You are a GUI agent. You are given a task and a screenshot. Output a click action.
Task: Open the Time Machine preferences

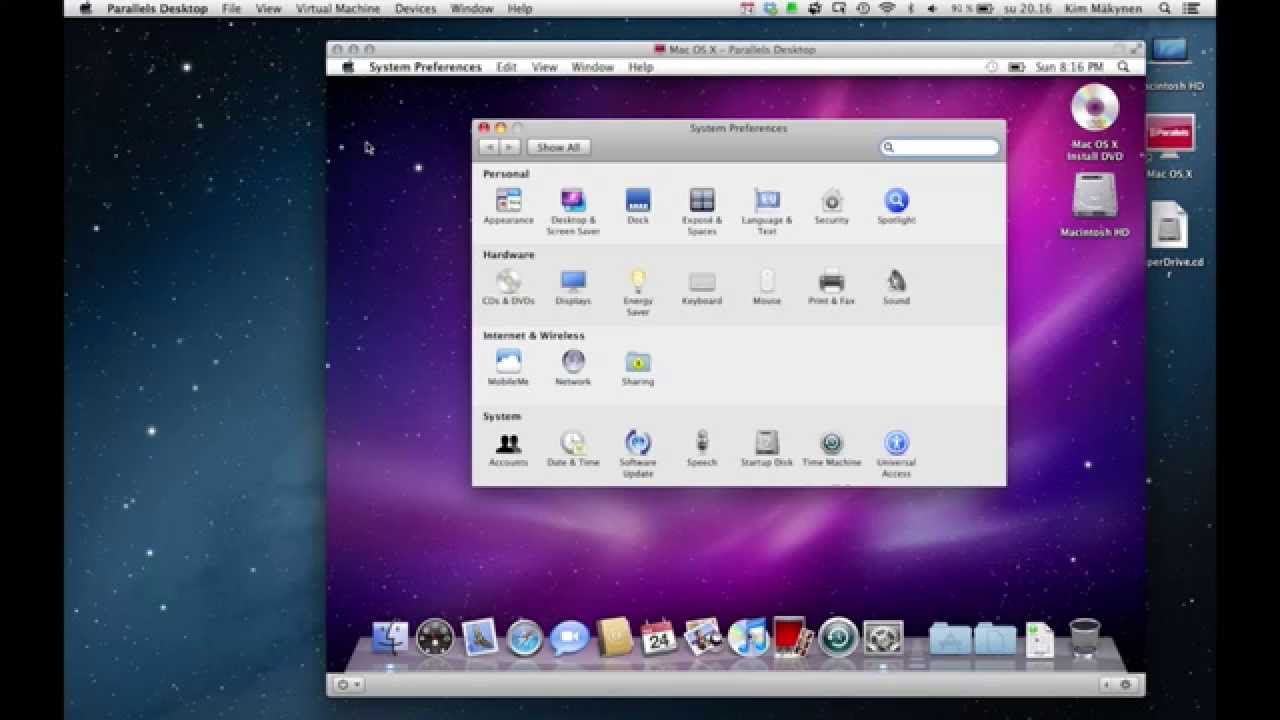pos(831,443)
